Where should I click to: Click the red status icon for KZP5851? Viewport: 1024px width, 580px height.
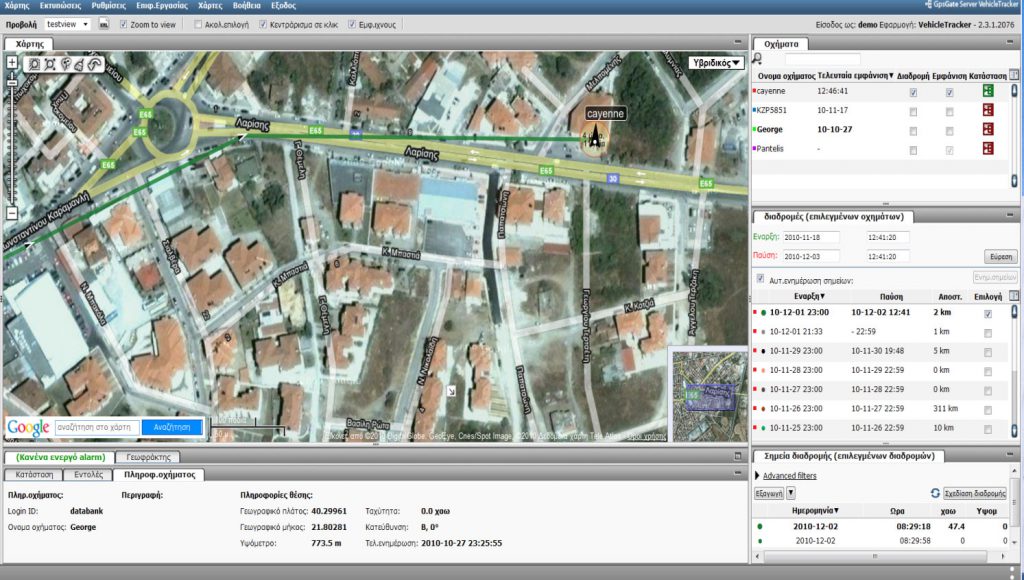tap(988, 110)
